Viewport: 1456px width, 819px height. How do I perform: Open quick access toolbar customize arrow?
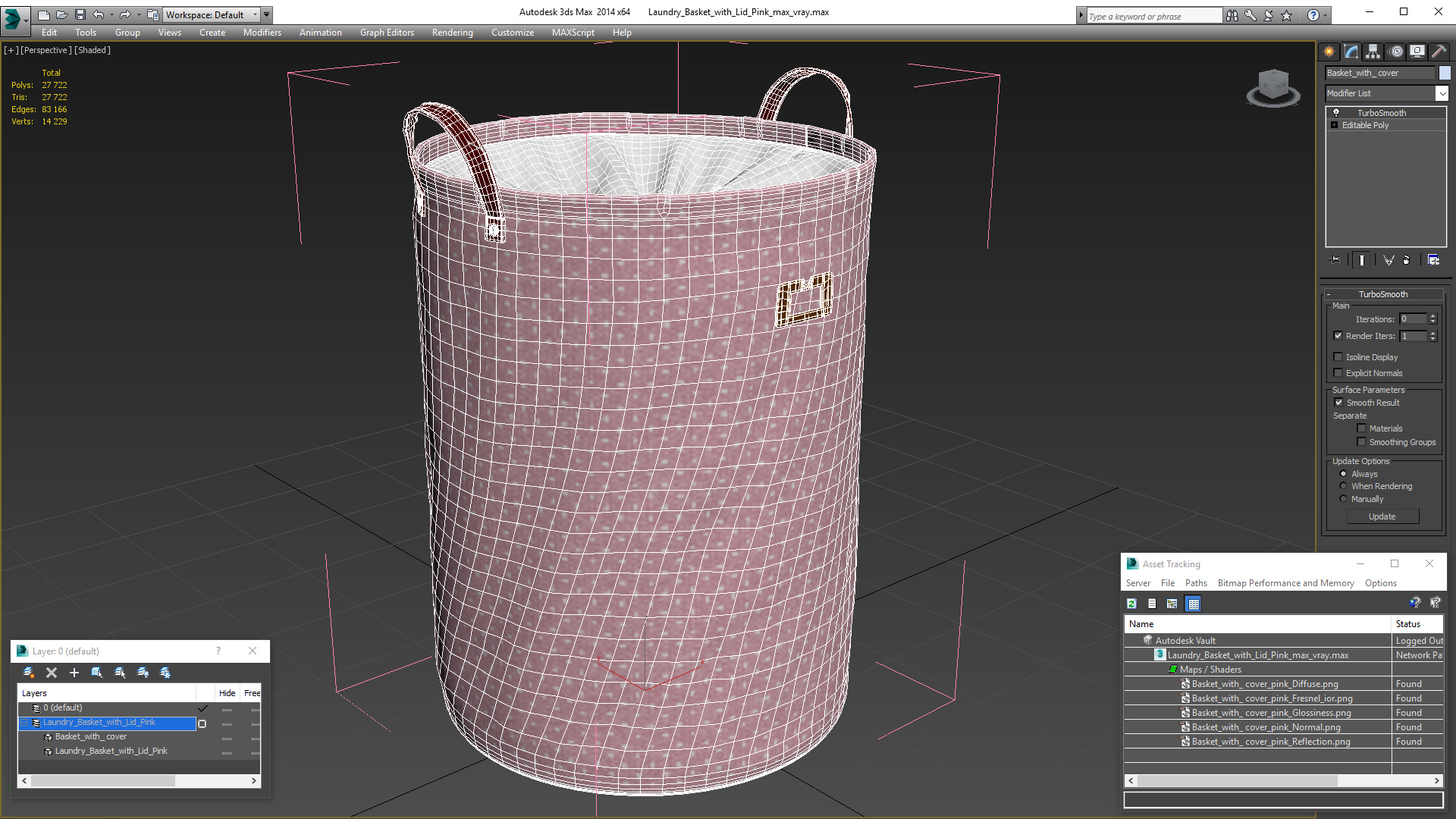267,14
